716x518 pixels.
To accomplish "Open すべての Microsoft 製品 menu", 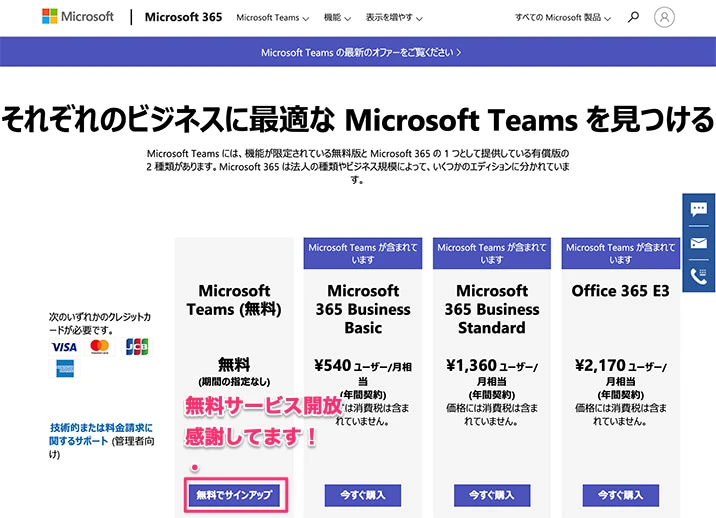I will (x=563, y=18).
